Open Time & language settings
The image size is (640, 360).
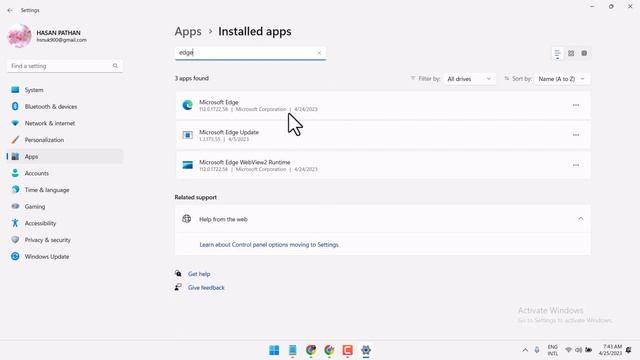pyautogui.click(x=64, y=190)
